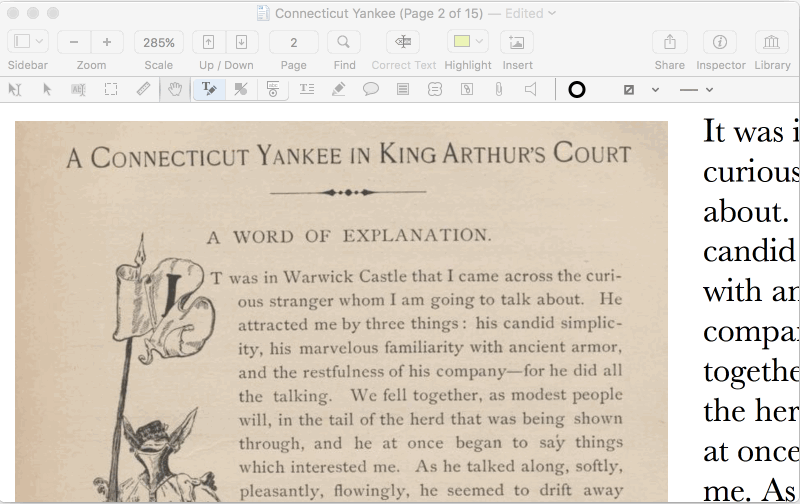Select the Cloud annotation tool
The height and width of the screenshot is (504, 800).
[x=435, y=90]
